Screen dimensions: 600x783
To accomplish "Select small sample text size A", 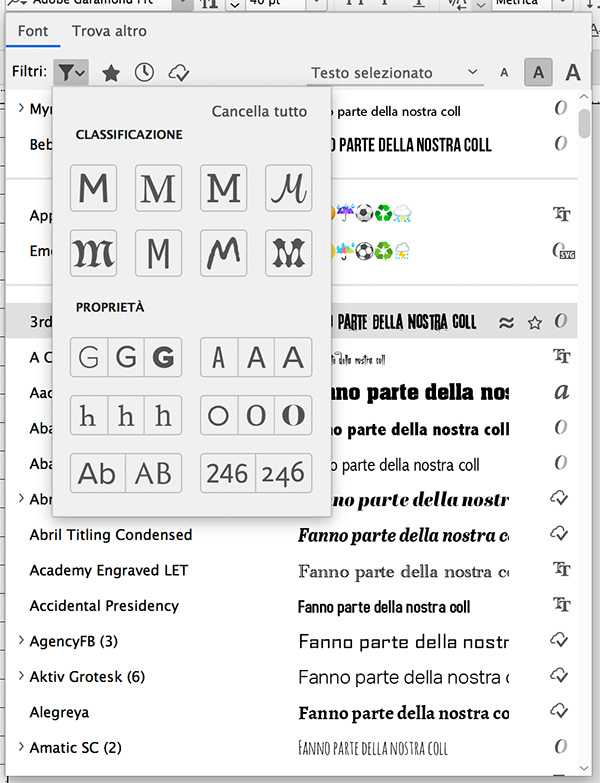I will pos(504,73).
